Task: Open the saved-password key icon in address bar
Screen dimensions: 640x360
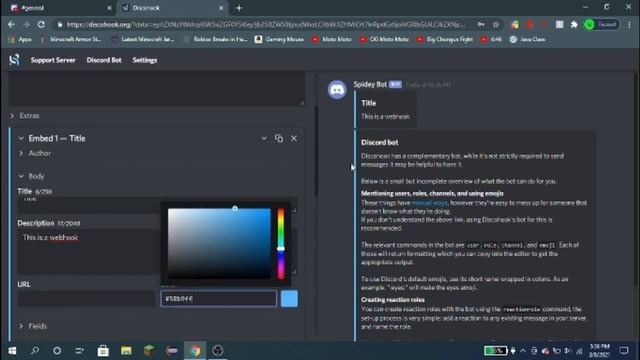Action: (x=481, y=24)
